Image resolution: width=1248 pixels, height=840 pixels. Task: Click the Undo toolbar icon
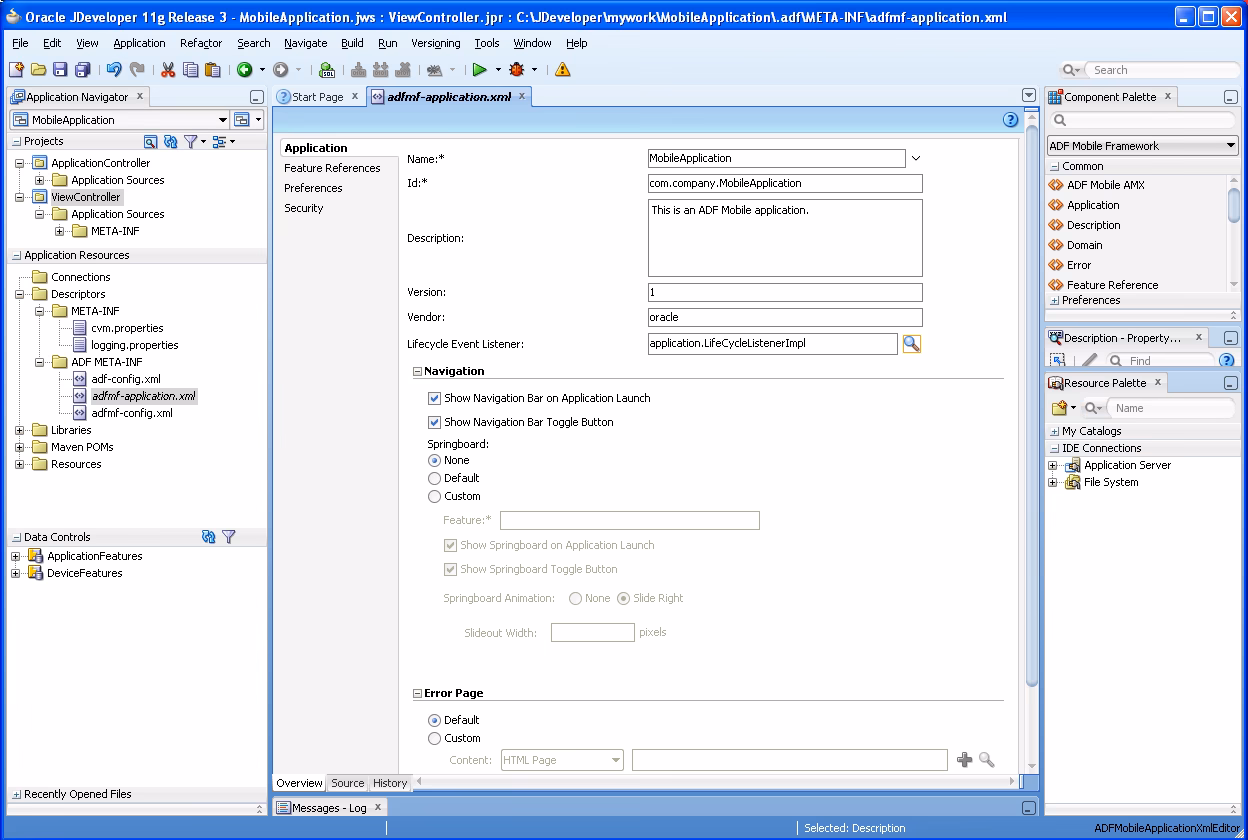[114, 70]
